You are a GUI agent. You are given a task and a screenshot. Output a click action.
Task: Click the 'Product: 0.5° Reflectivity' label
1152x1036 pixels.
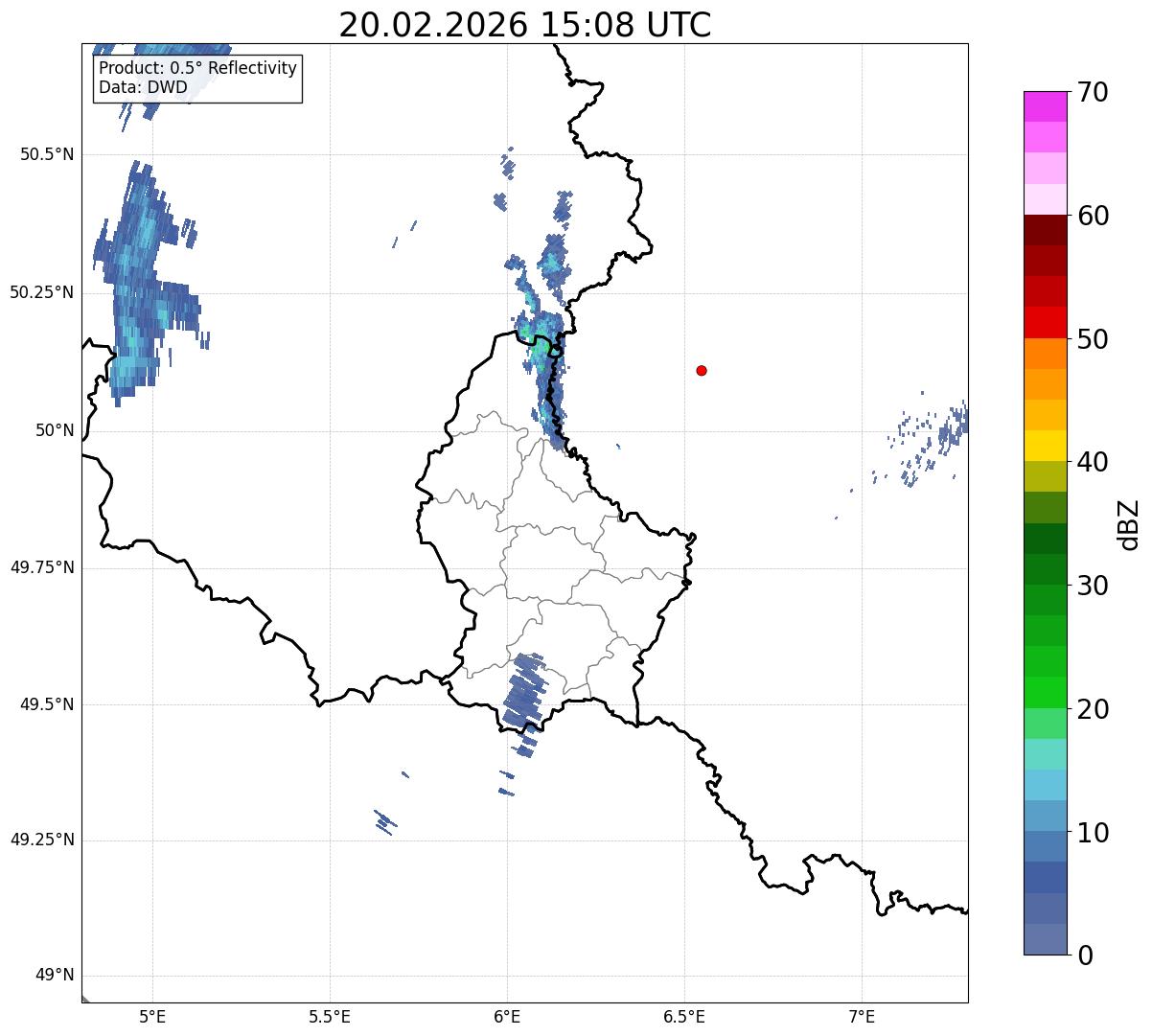click(197, 69)
